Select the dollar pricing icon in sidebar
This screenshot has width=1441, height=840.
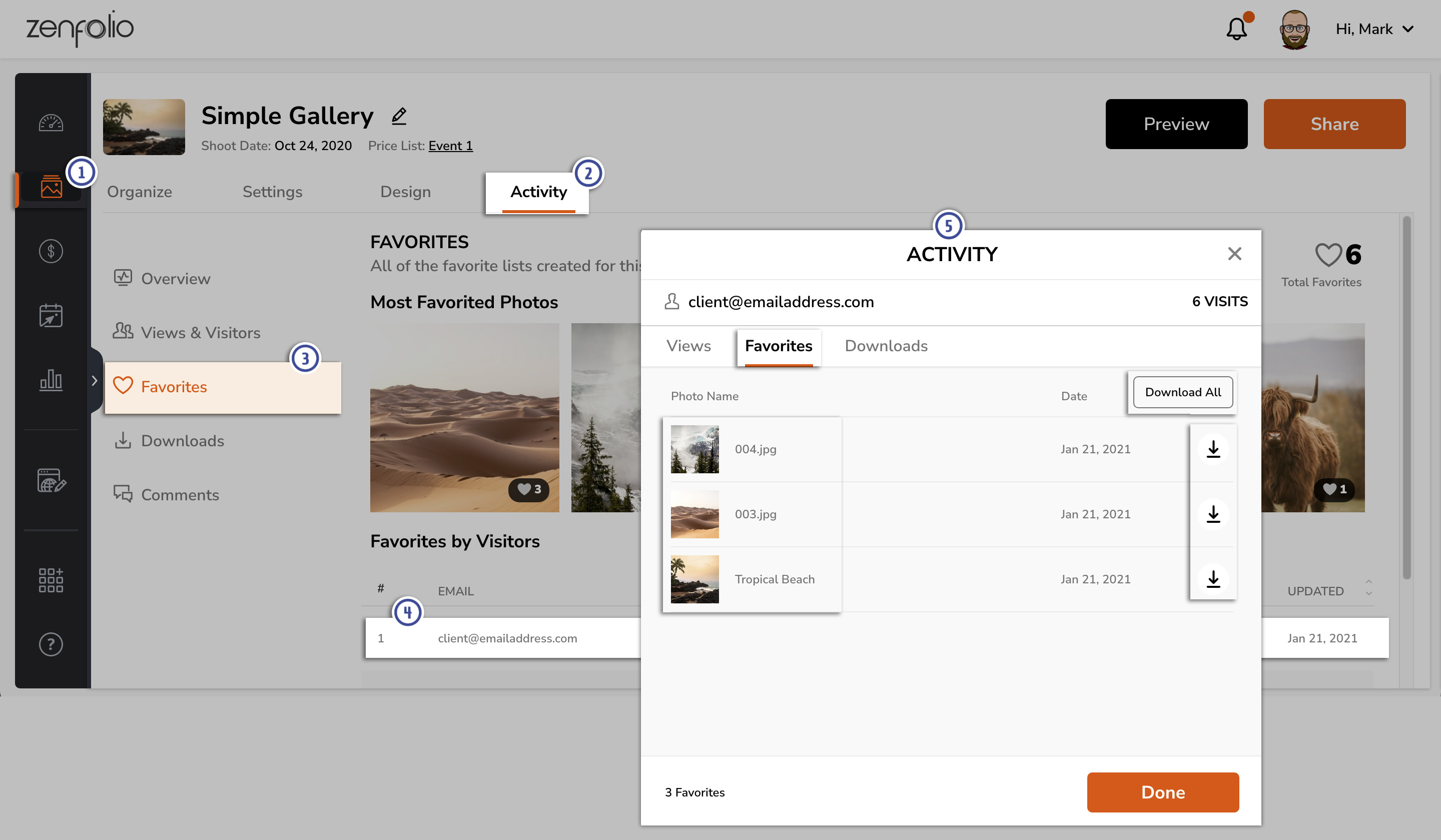click(x=51, y=251)
